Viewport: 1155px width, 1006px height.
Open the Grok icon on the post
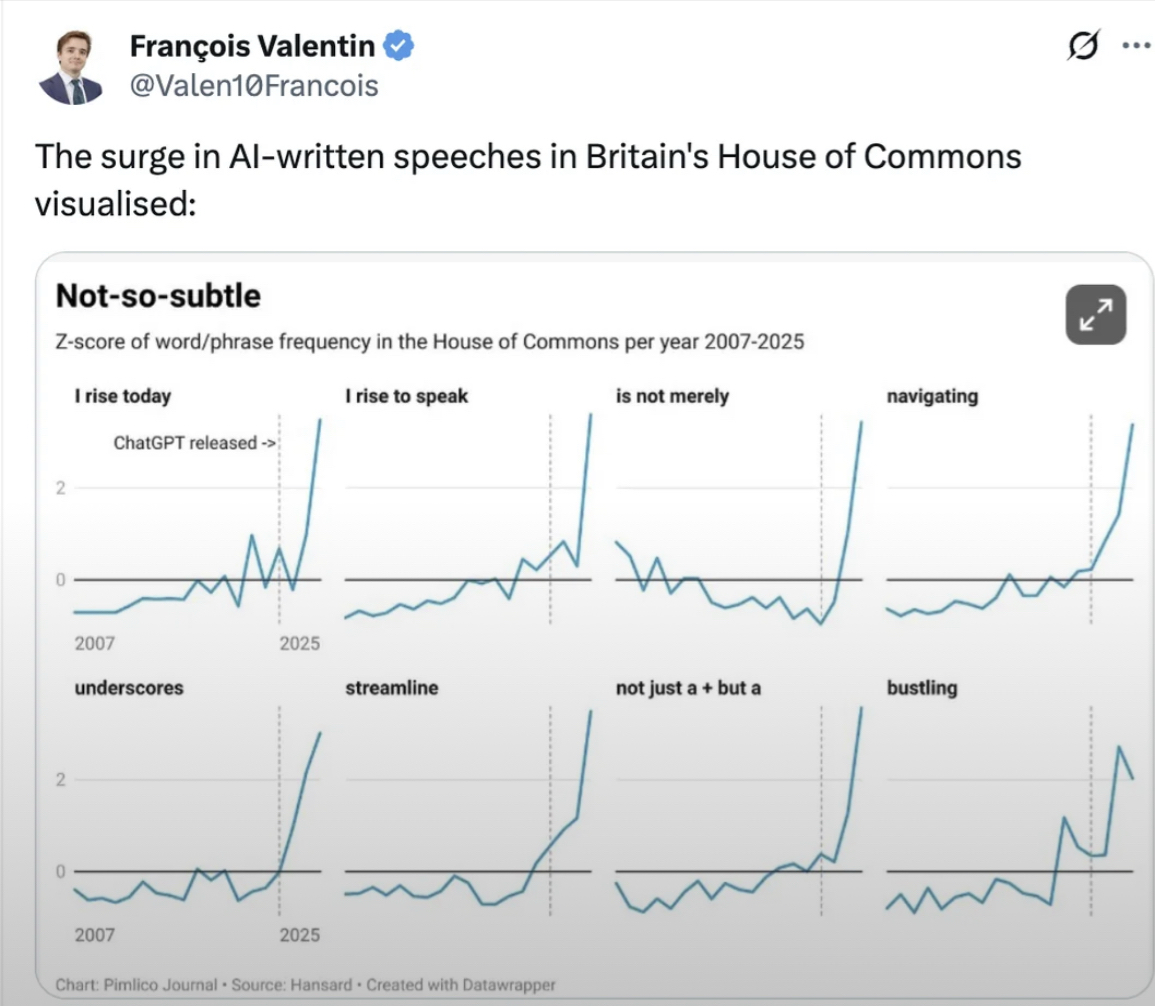(1085, 45)
